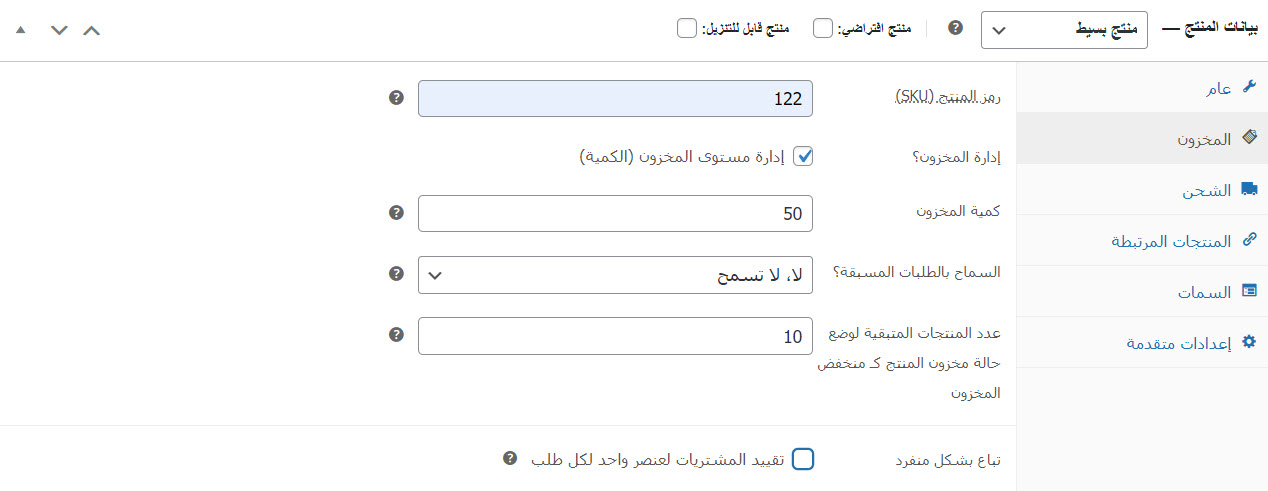Click help icon next to product type
Image resolution: width=1268 pixels, height=491 pixels.
point(955,28)
